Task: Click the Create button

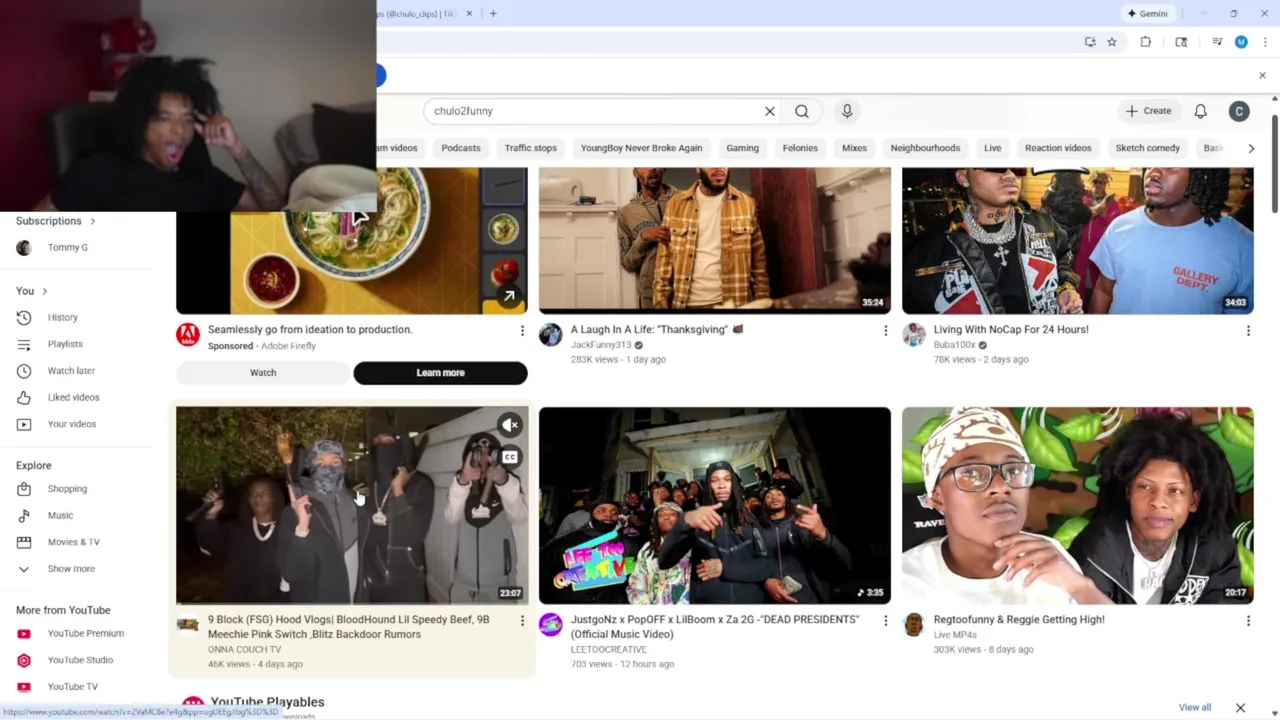Action: [x=1148, y=111]
